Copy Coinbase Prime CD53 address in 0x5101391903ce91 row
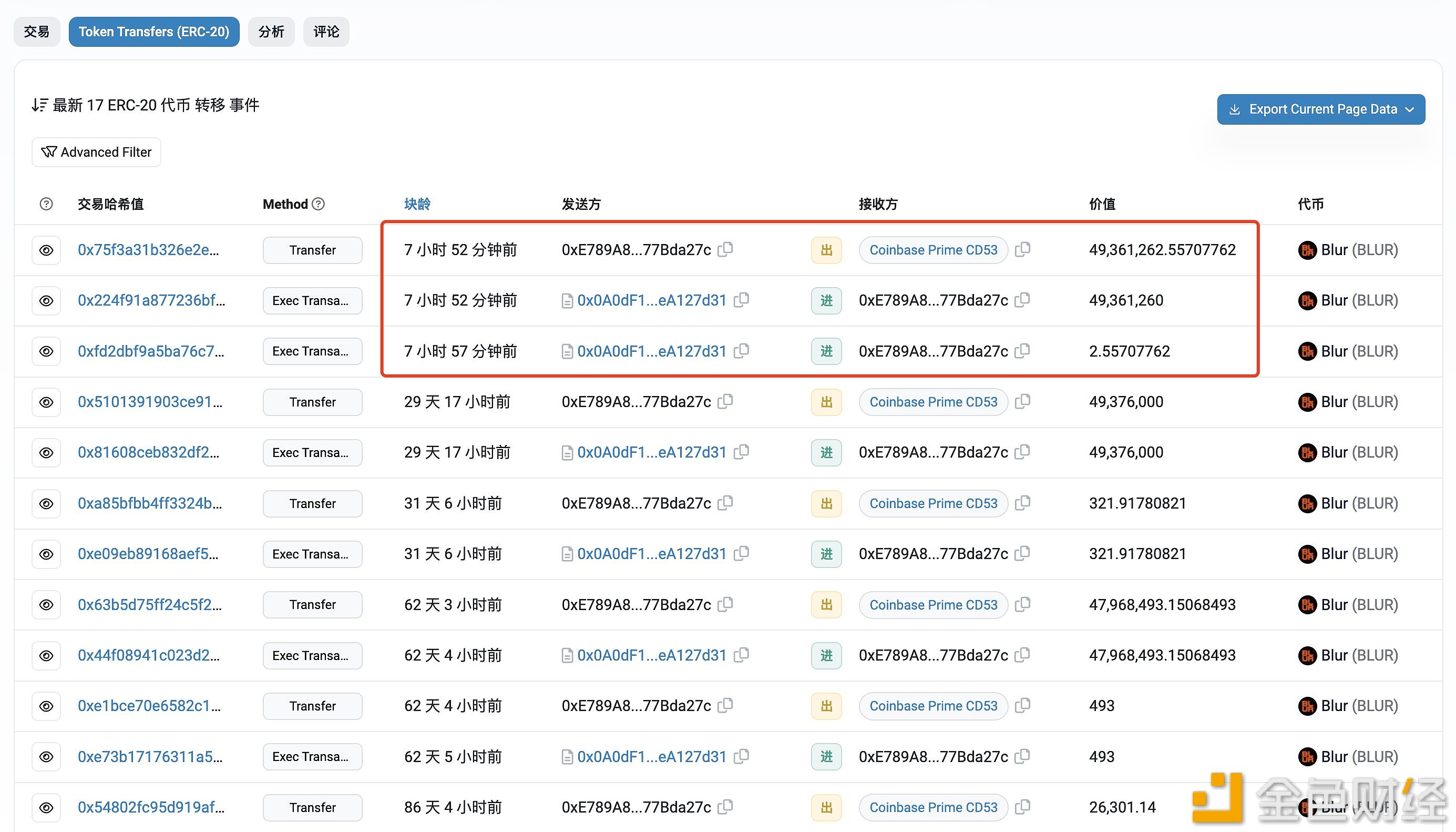Screen dimensions: 1456x832 pos(1023,401)
